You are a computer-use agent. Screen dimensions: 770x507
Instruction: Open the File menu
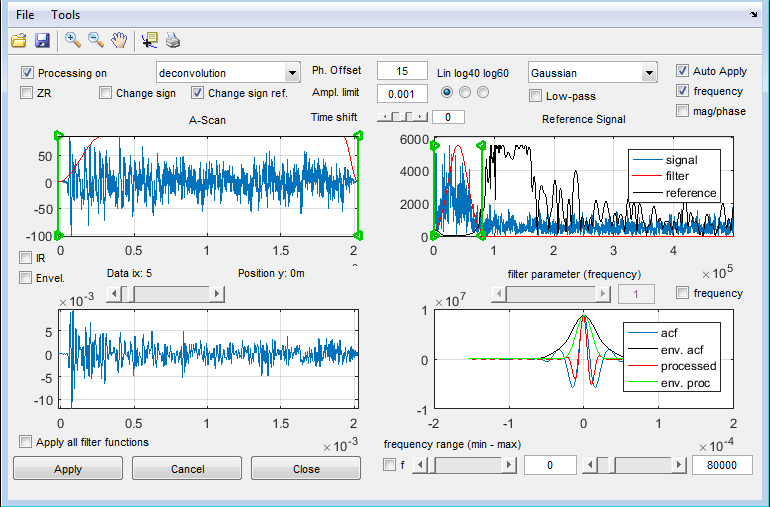click(25, 15)
